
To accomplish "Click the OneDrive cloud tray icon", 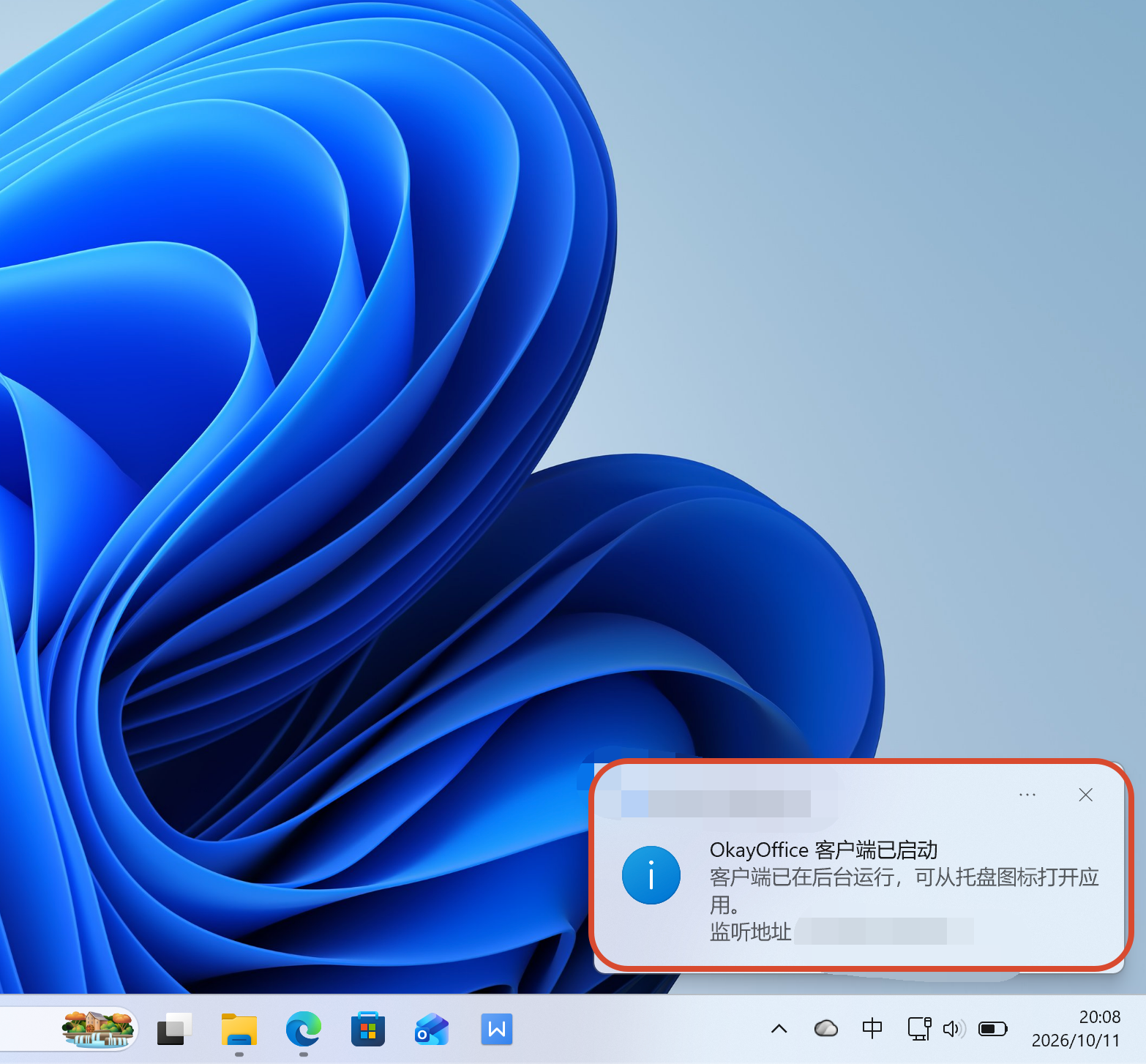I will pos(826,1029).
